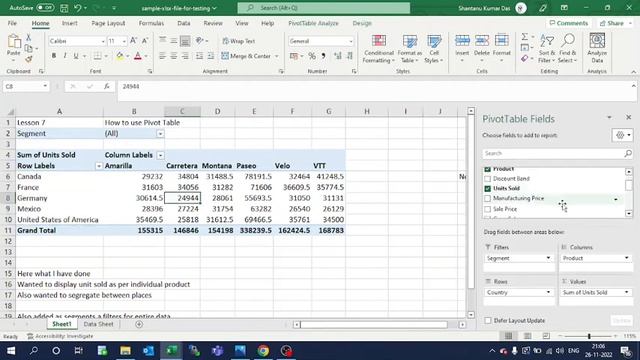Switch to Data tab

pyautogui.click(x=184, y=23)
